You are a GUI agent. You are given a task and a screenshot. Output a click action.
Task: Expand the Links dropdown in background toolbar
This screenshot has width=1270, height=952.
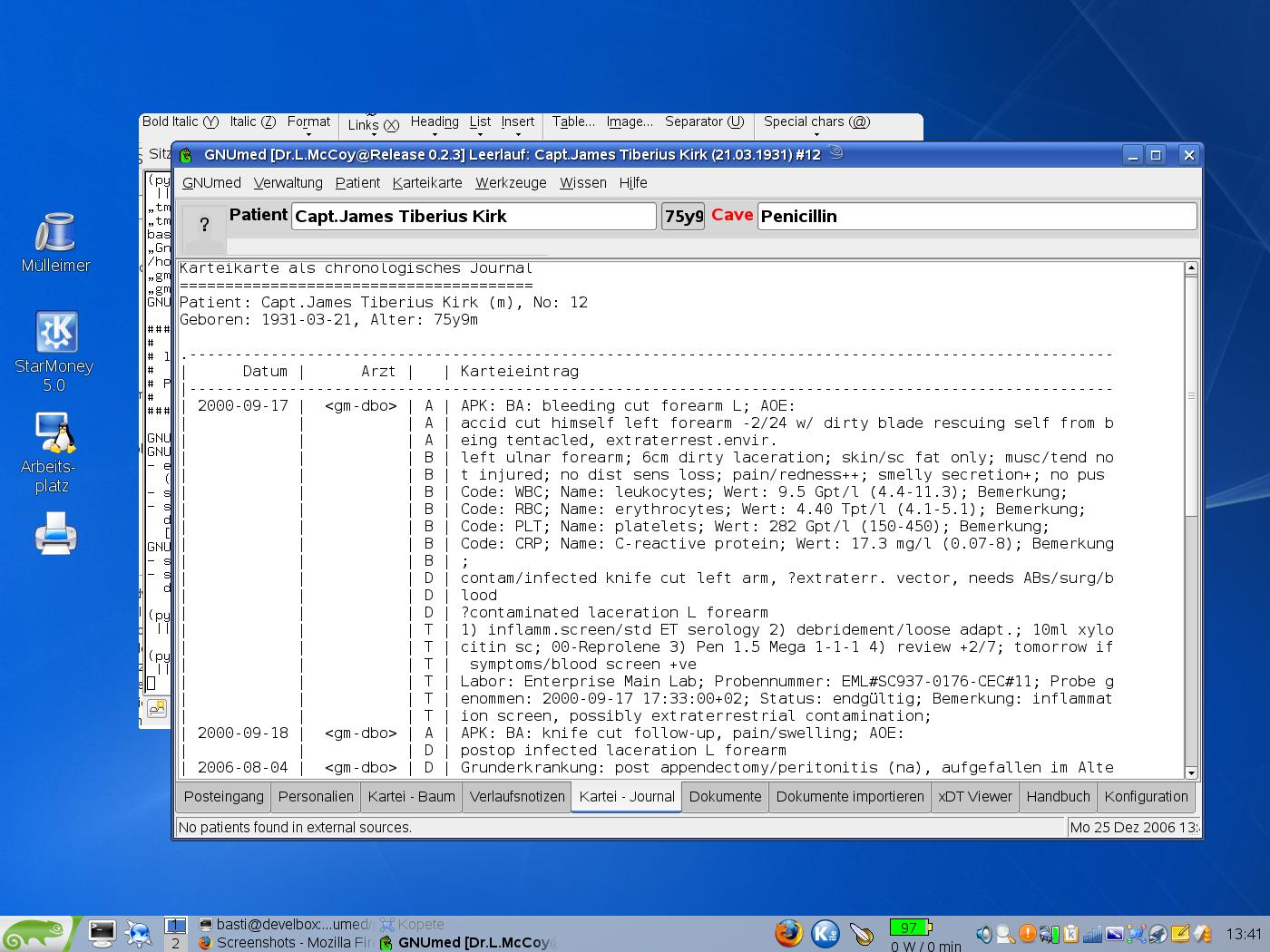373,126
